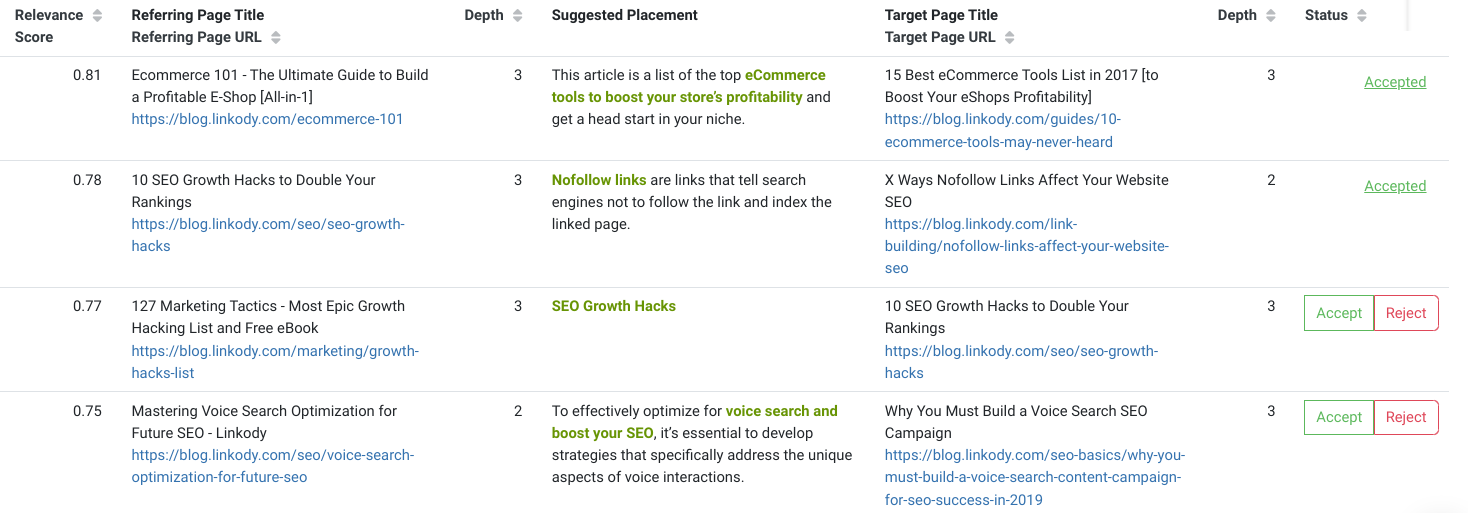Sort by Target Page URL icon
Image resolution: width=1468 pixels, height=513 pixels.
(x=1010, y=38)
